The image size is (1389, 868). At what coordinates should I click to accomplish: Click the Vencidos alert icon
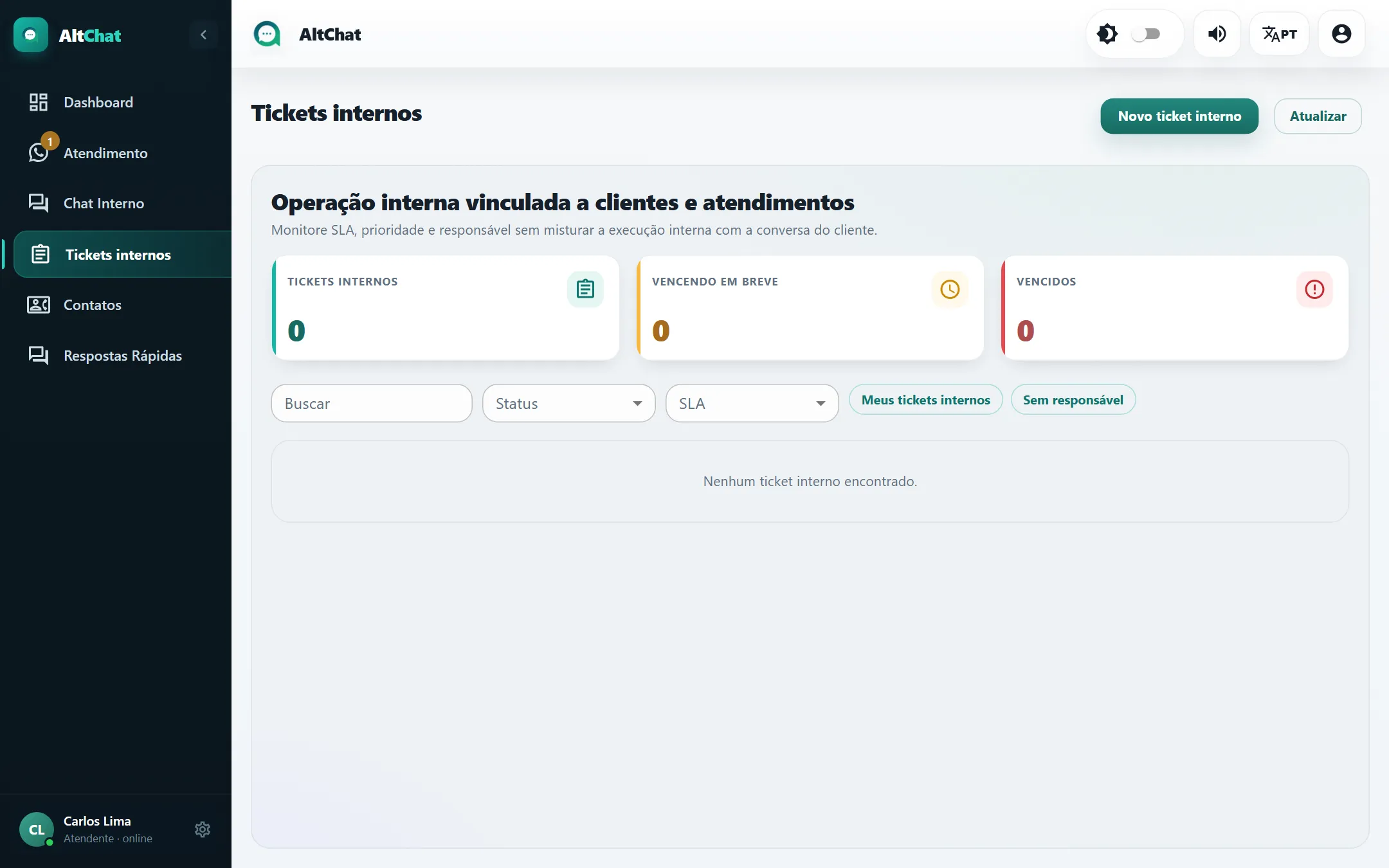tap(1314, 289)
